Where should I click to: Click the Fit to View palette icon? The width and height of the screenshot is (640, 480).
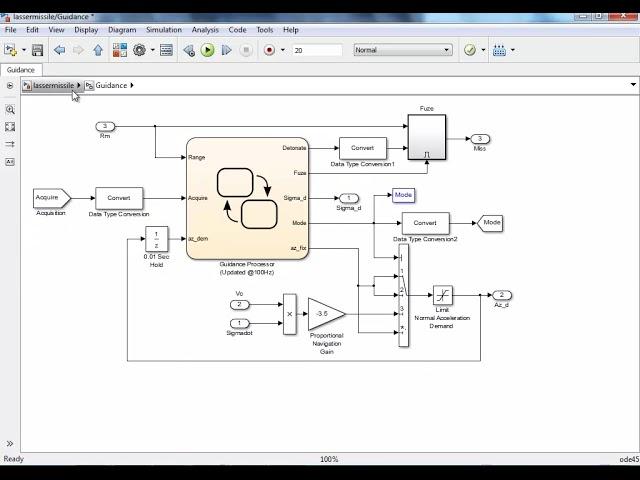click(10, 127)
